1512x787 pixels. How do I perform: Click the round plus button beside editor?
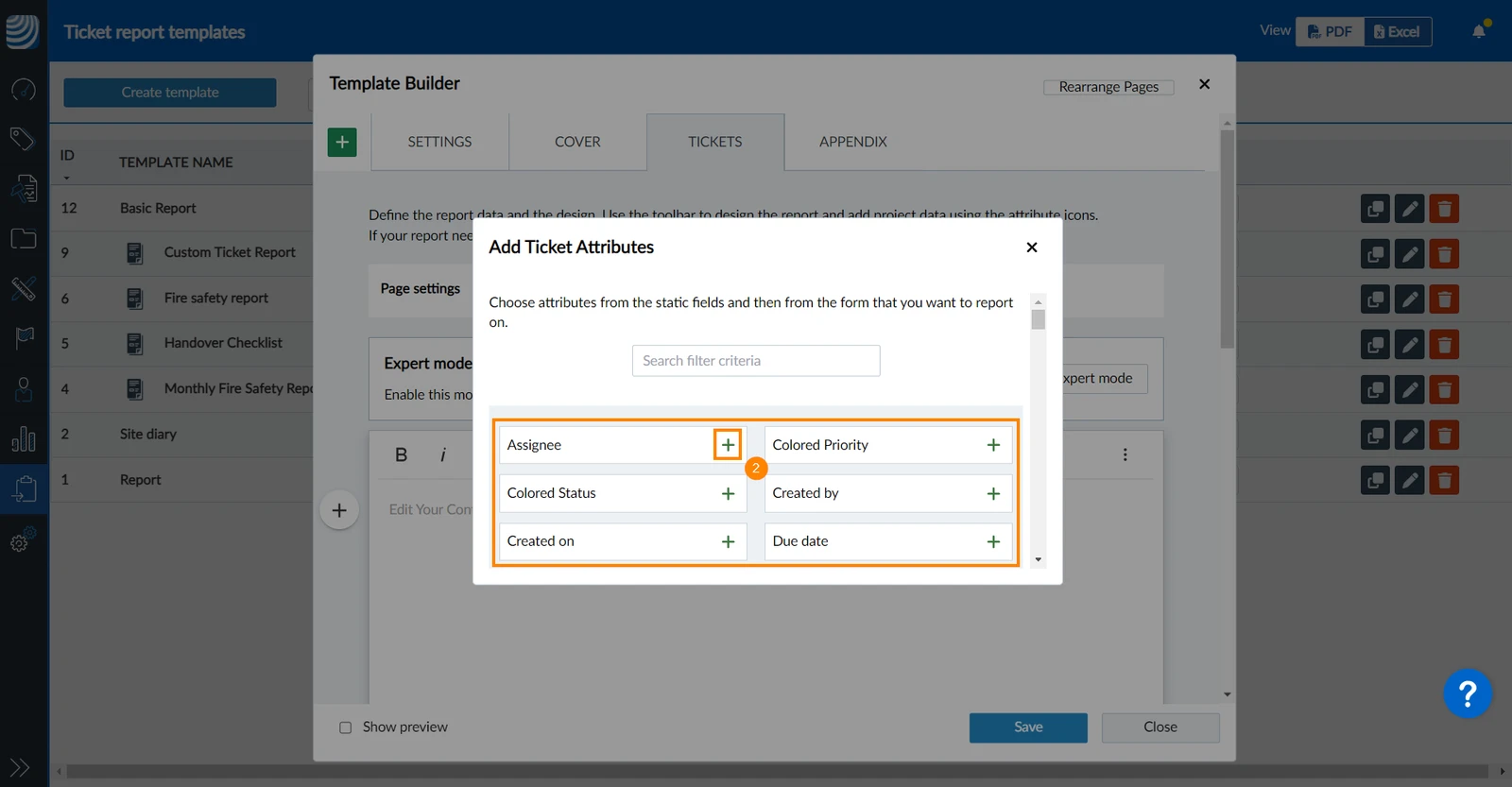[x=339, y=510]
